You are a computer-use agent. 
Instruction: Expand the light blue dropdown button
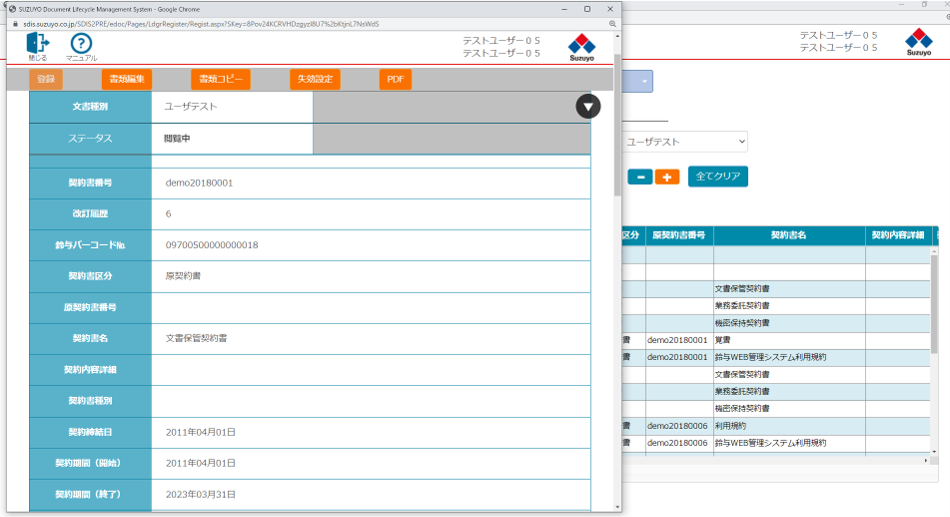click(645, 81)
